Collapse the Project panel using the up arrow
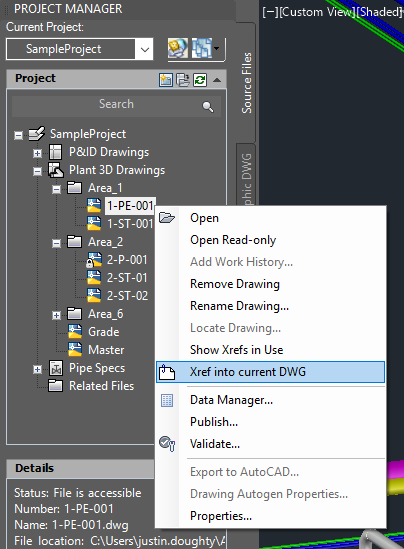 click(x=217, y=80)
